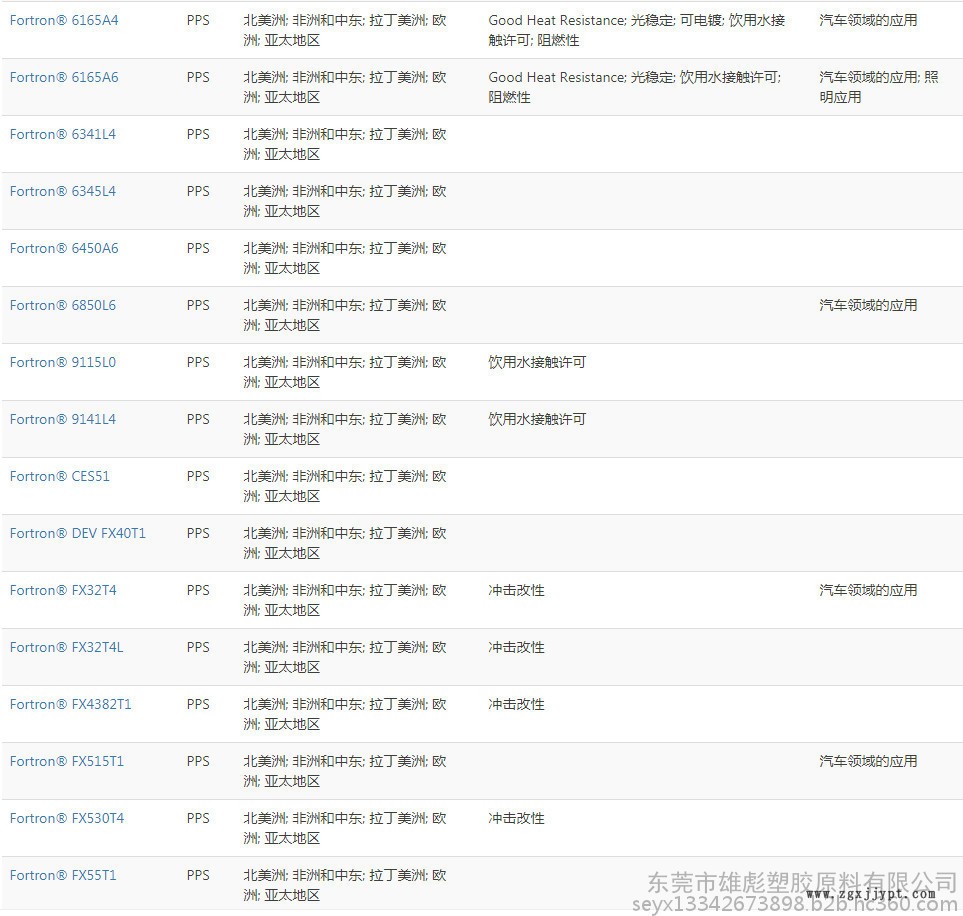
Task: Click the Good Heat Resistance text in 6165A4 row
Action: tap(557, 20)
